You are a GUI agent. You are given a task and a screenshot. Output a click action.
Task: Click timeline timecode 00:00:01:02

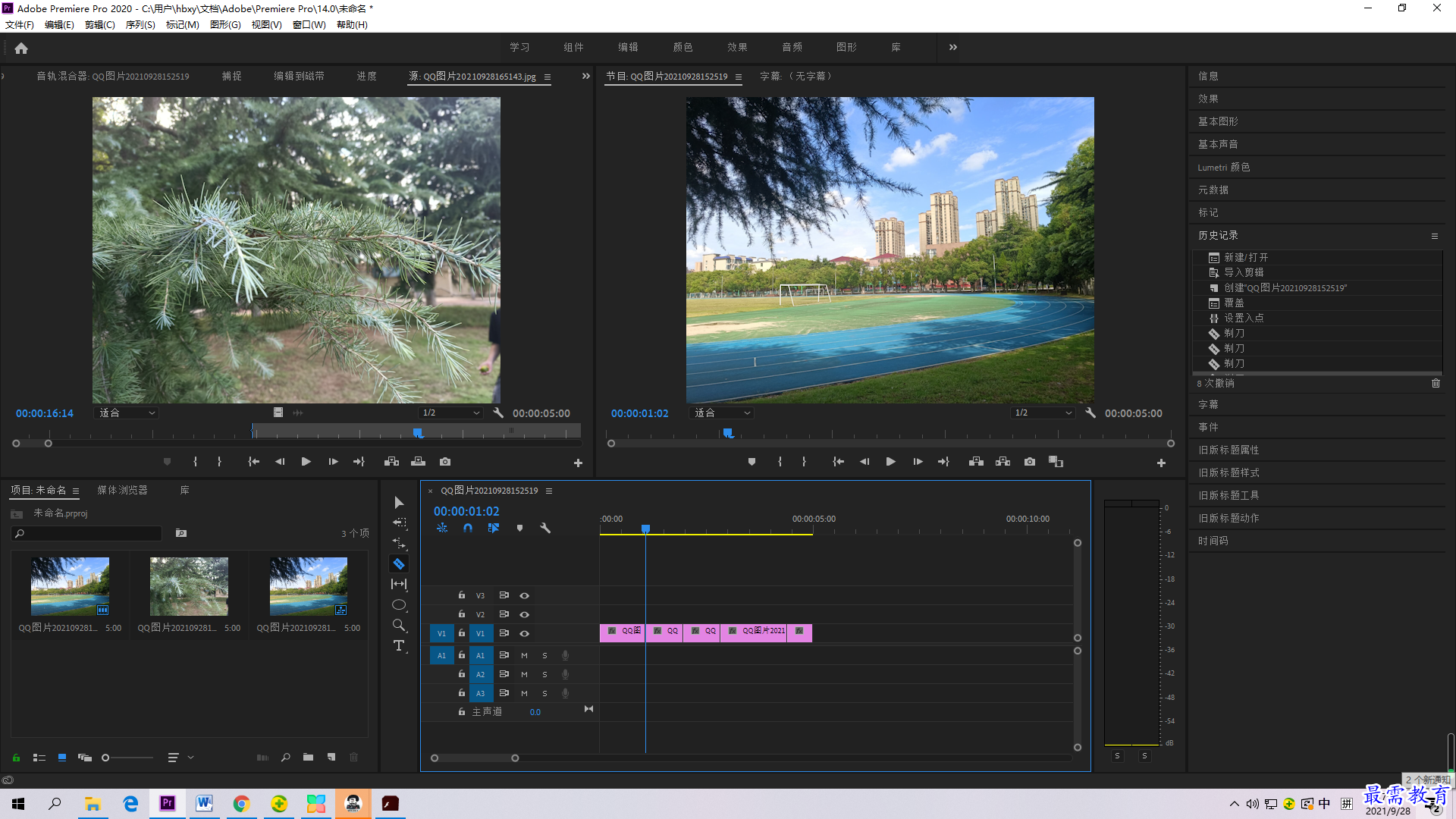466,511
